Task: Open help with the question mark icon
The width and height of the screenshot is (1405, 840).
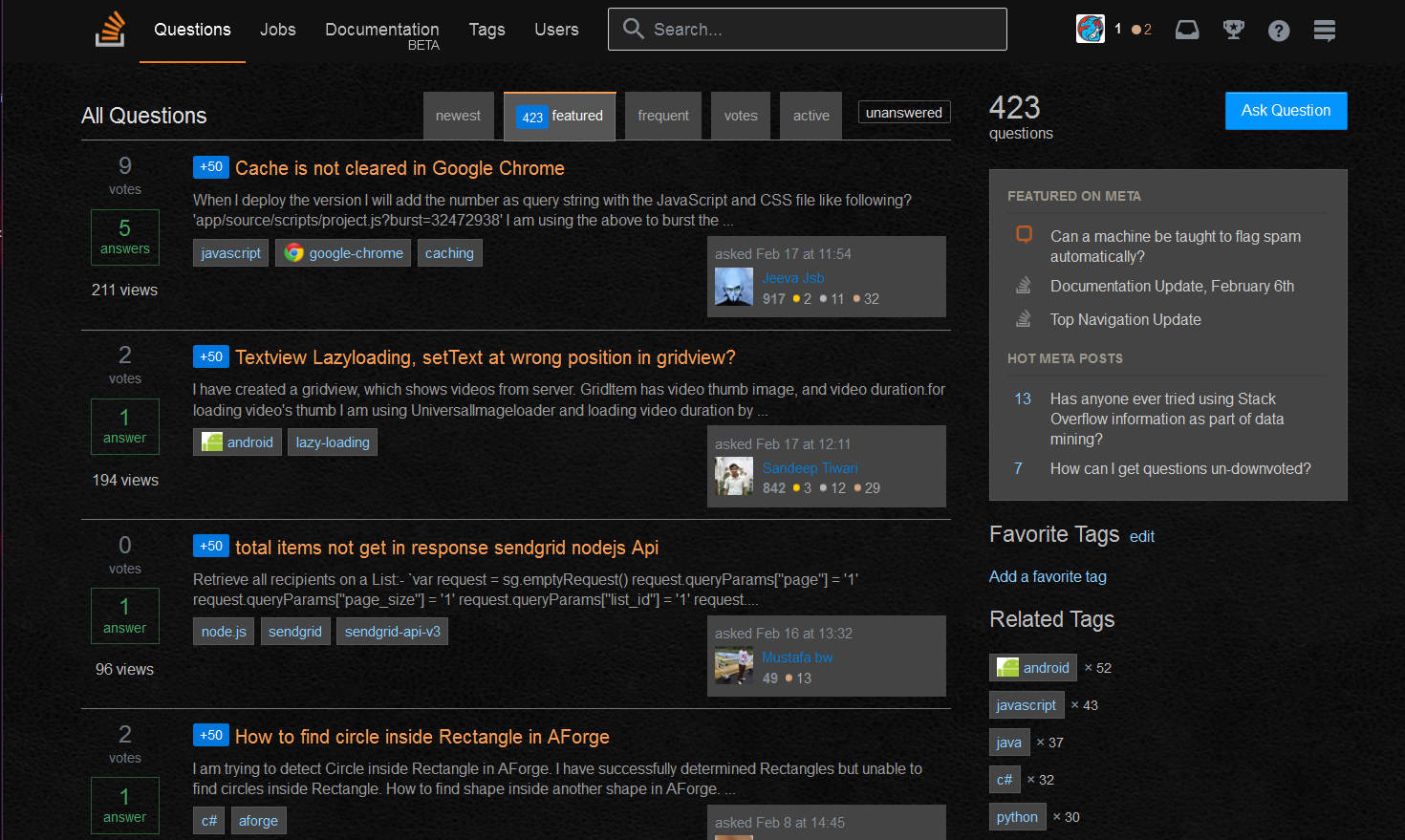Action: (1279, 30)
